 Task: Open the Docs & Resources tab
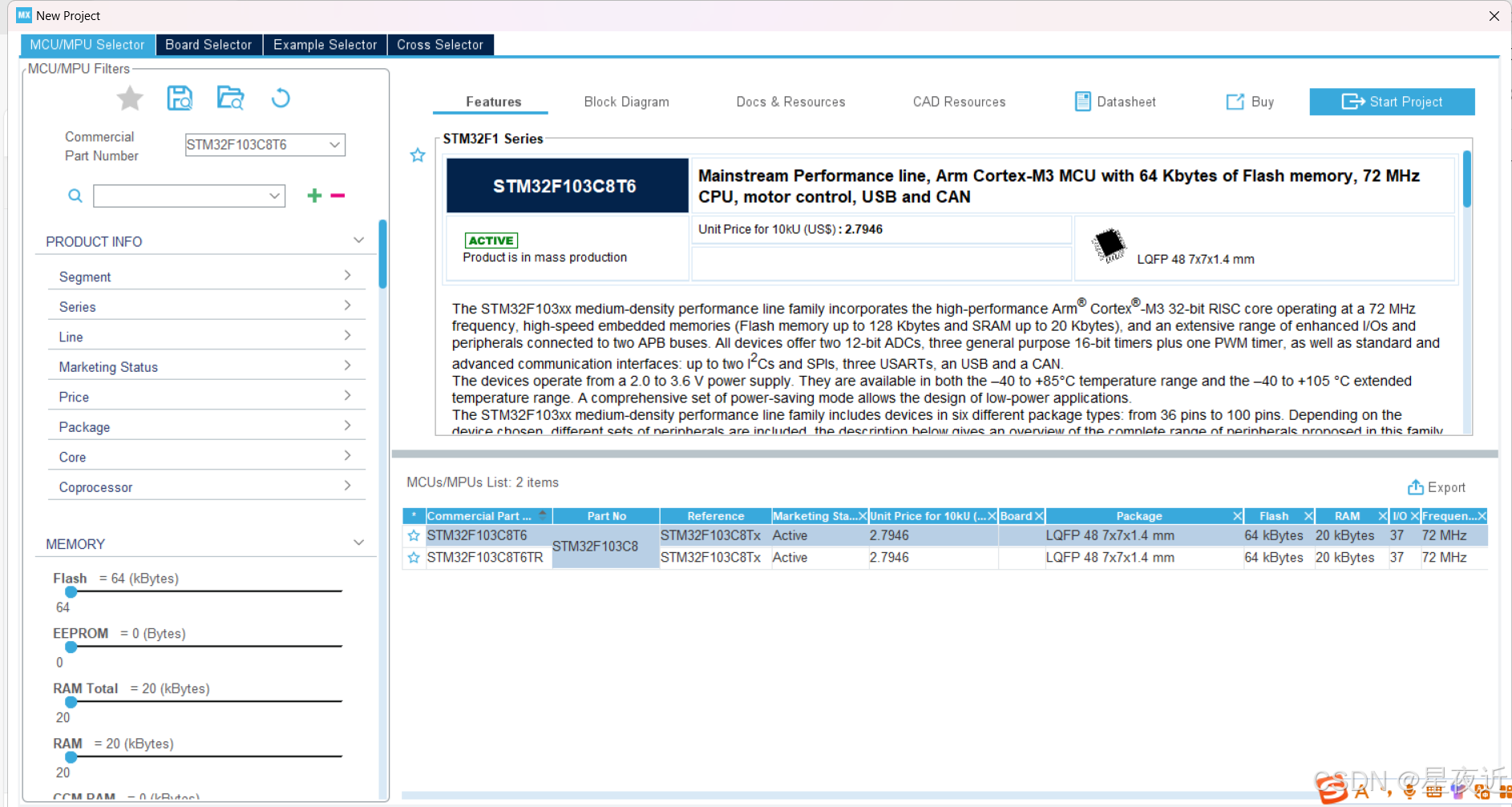(x=790, y=102)
